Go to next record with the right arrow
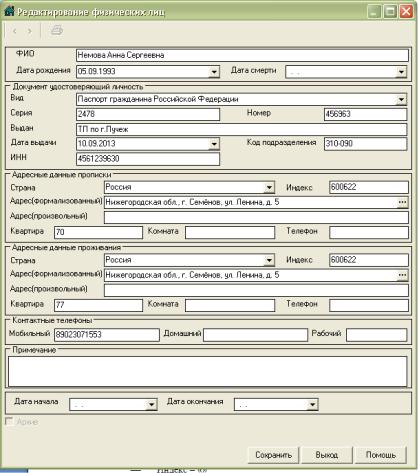 (x=30, y=31)
